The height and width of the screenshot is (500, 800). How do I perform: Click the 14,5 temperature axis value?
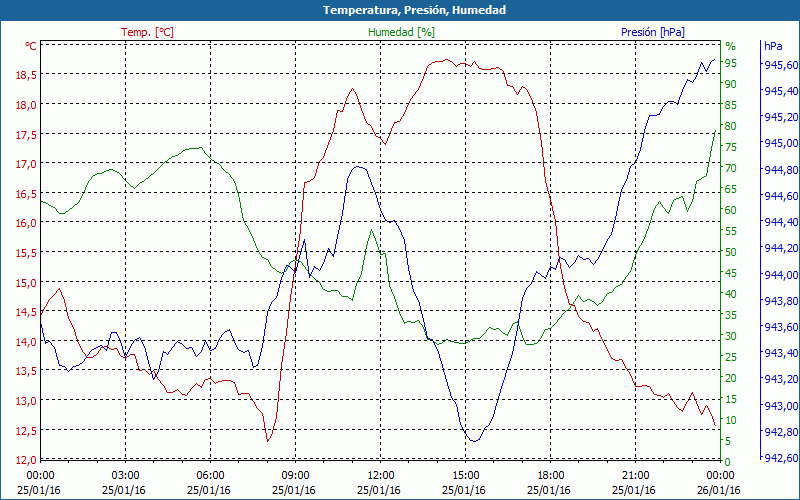click(x=26, y=312)
